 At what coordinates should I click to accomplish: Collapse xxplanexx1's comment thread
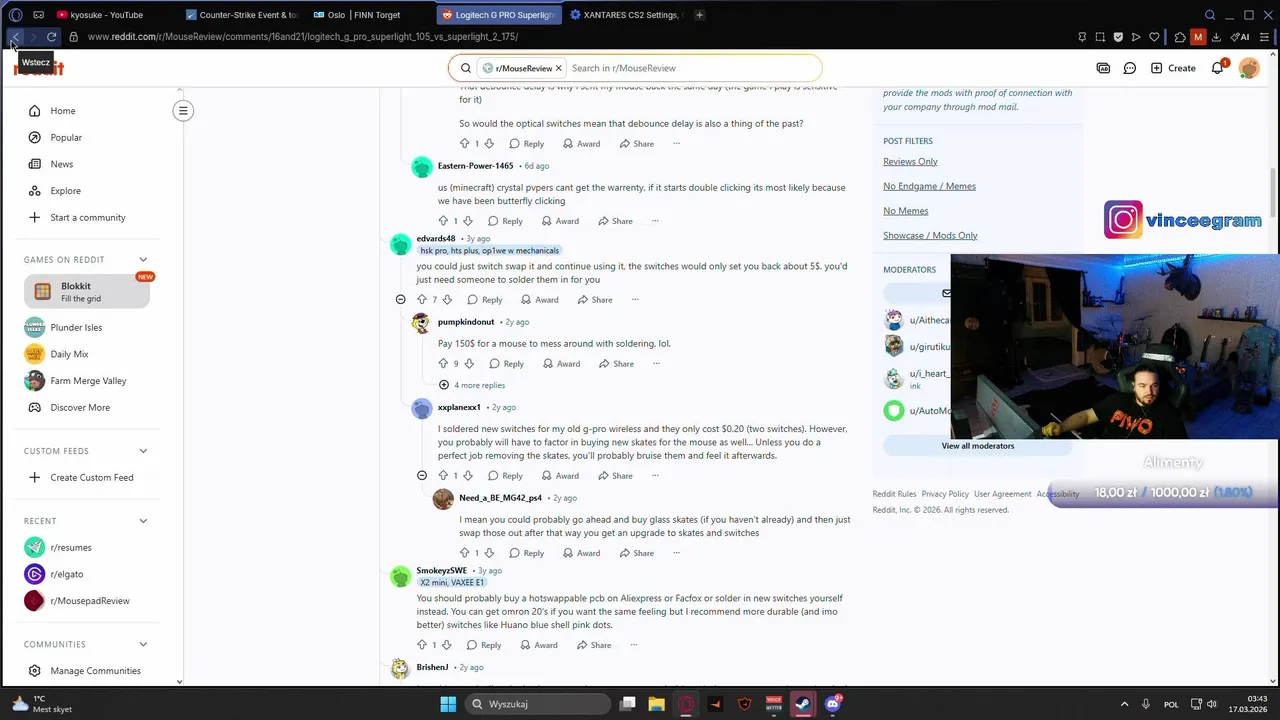pos(422,476)
